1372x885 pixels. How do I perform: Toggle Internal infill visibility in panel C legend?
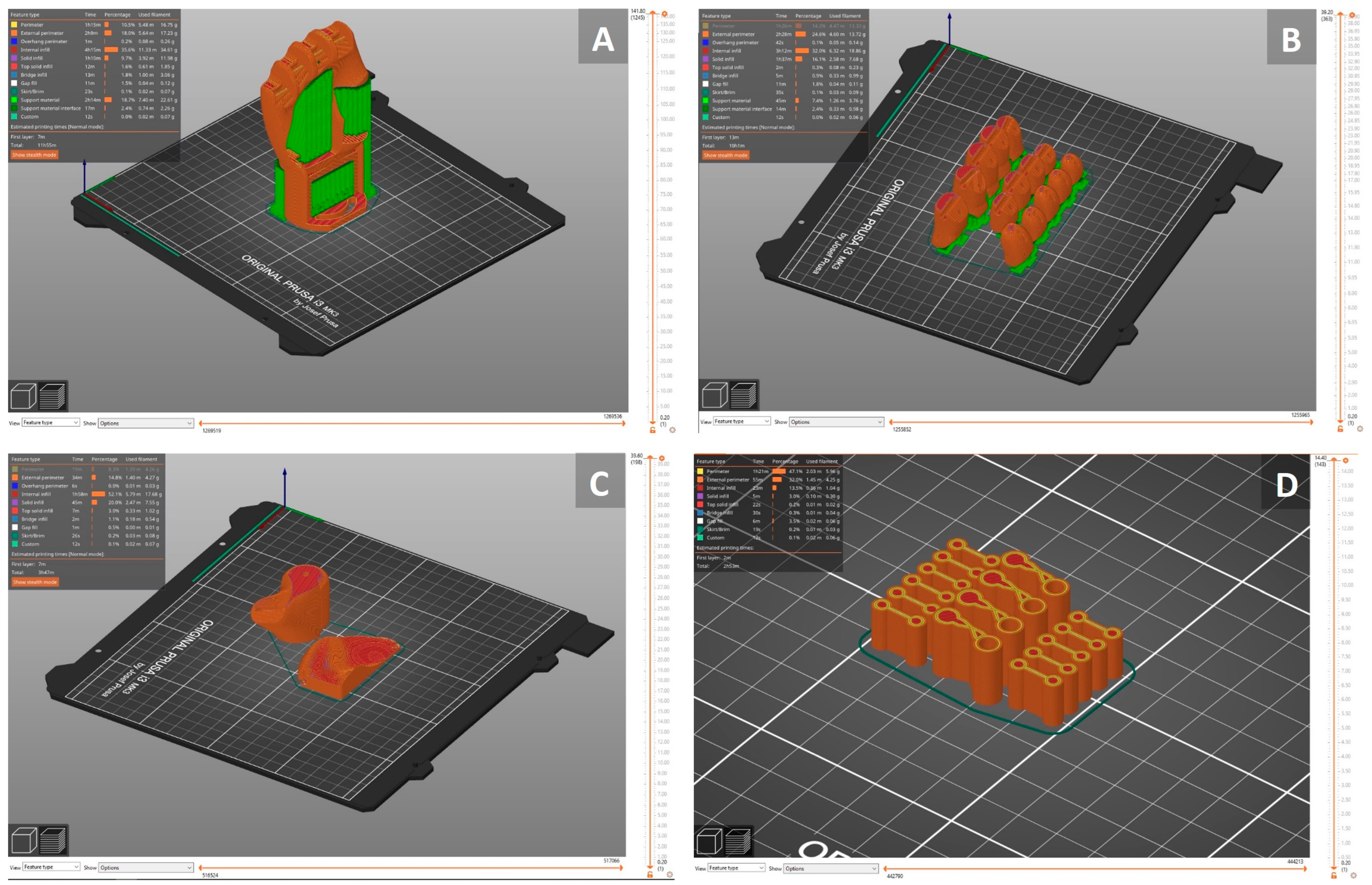(36, 494)
